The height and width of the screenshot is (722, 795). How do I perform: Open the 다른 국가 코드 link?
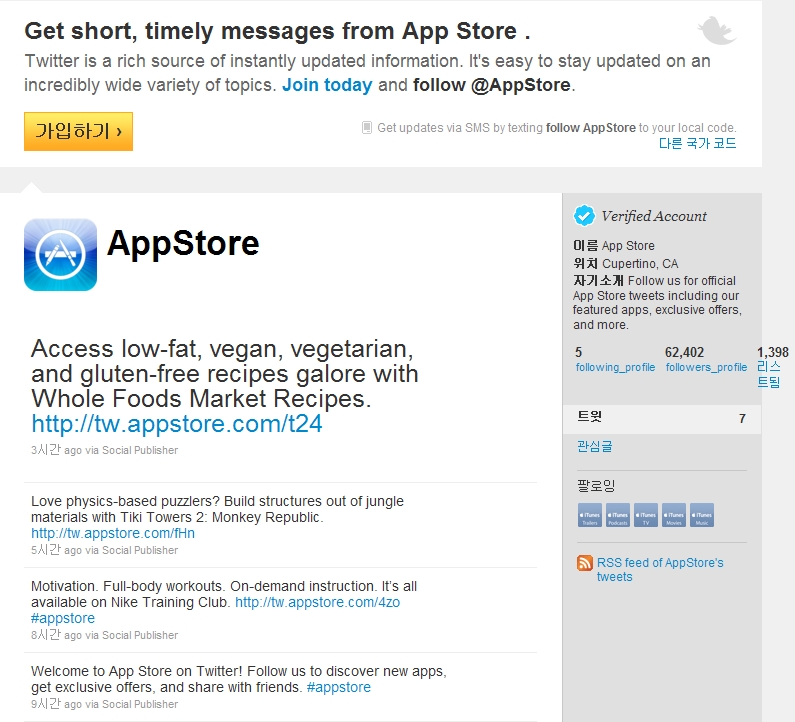(x=697, y=143)
